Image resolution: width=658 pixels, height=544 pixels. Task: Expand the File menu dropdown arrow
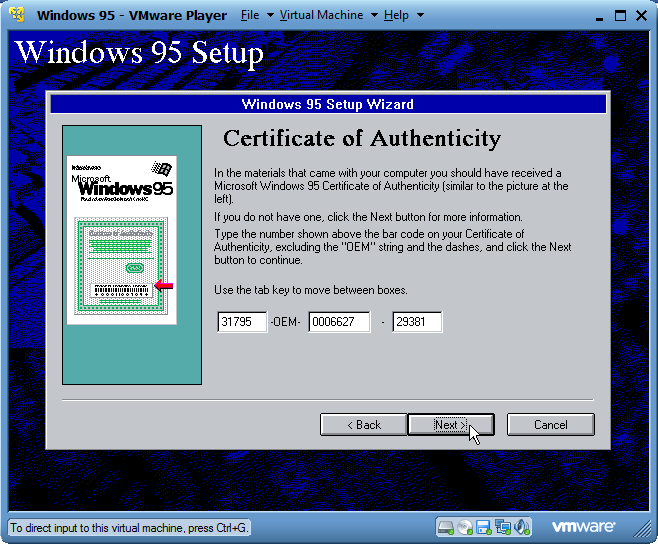pyautogui.click(x=270, y=16)
